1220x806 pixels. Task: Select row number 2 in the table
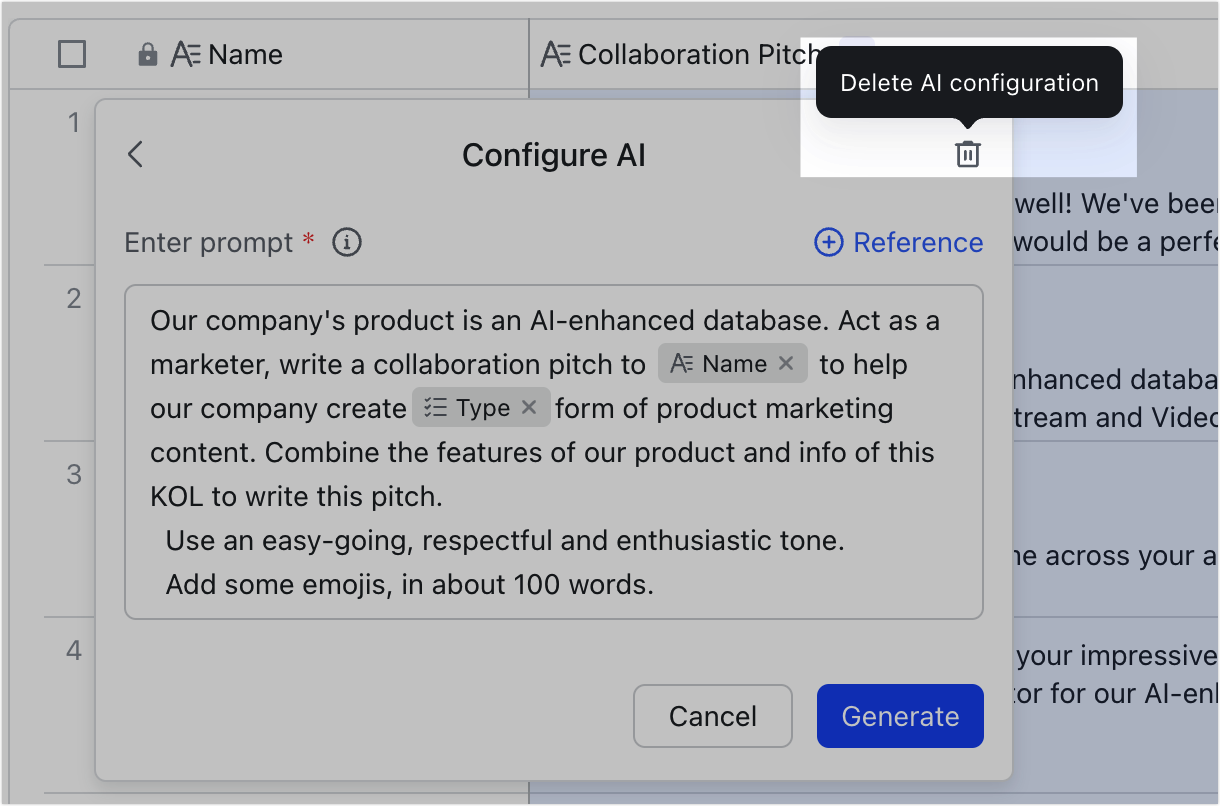(x=73, y=299)
